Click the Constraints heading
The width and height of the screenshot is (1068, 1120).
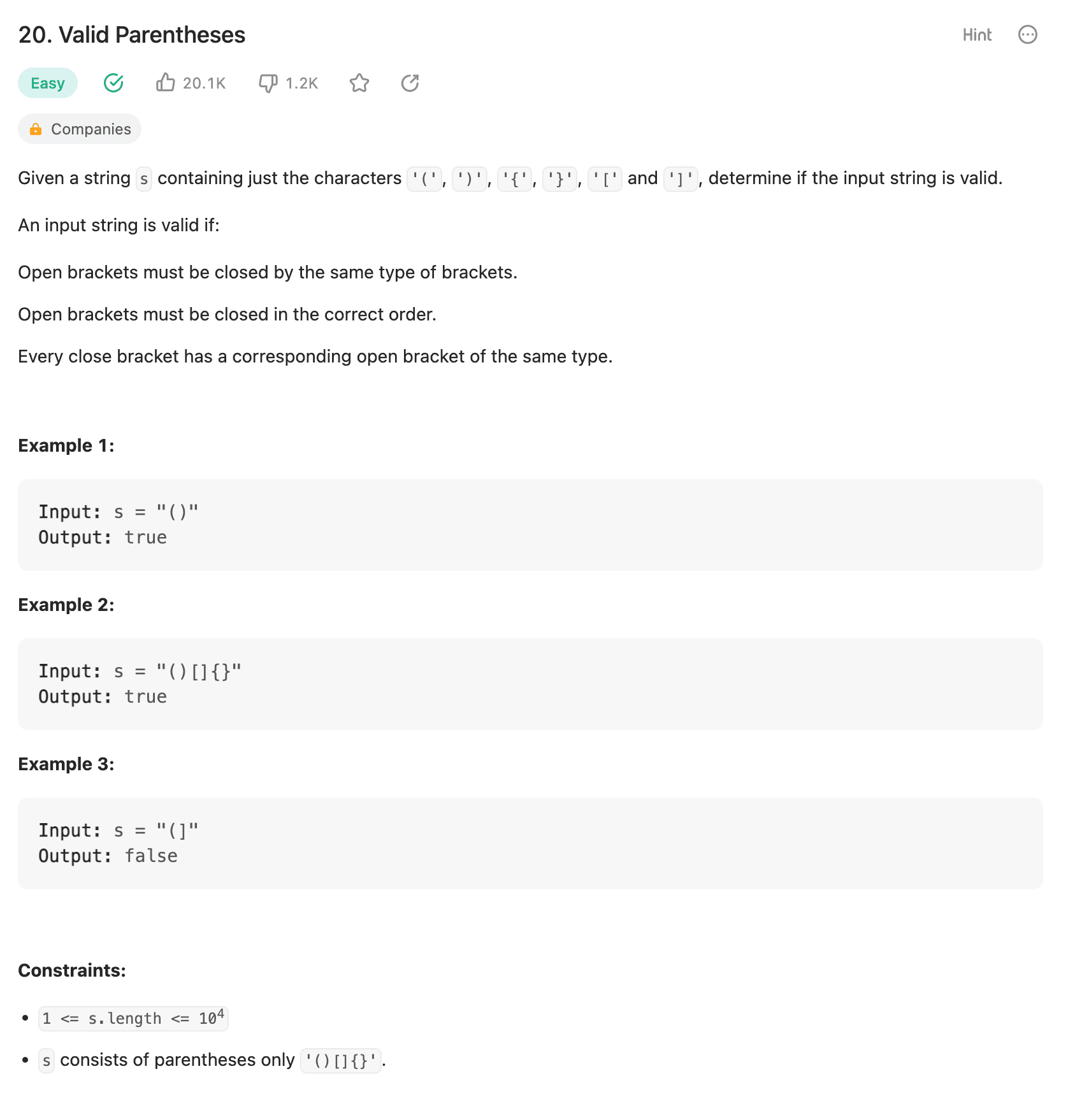pos(72,970)
